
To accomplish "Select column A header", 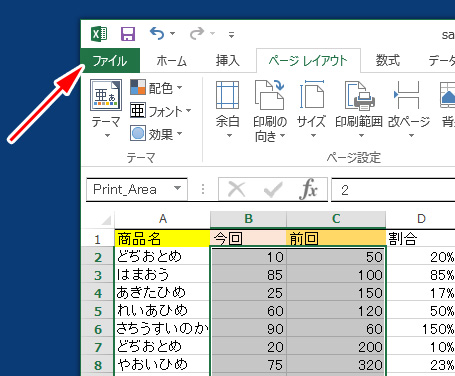I will [x=162, y=219].
